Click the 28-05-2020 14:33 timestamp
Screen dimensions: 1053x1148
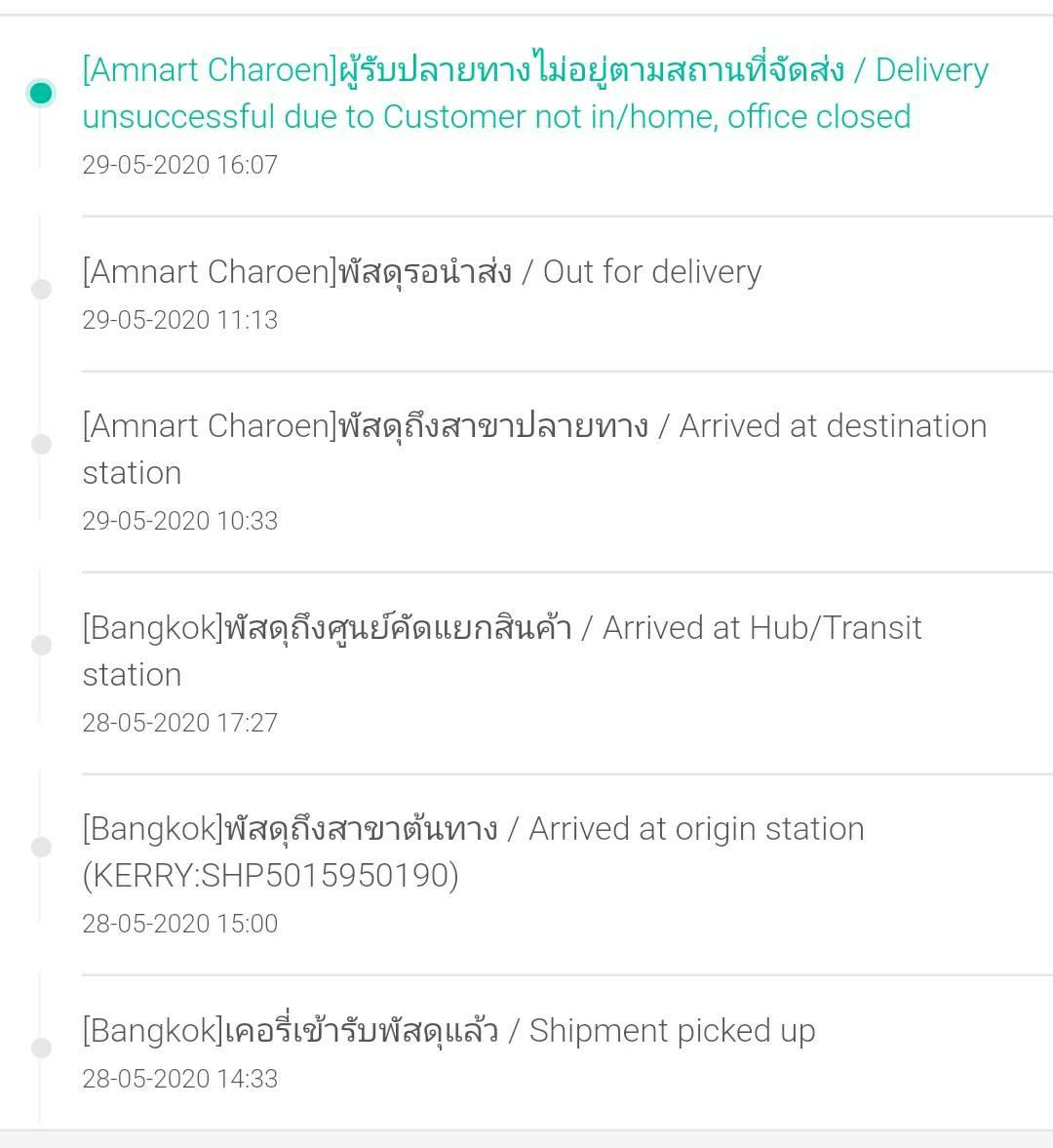tap(180, 1079)
